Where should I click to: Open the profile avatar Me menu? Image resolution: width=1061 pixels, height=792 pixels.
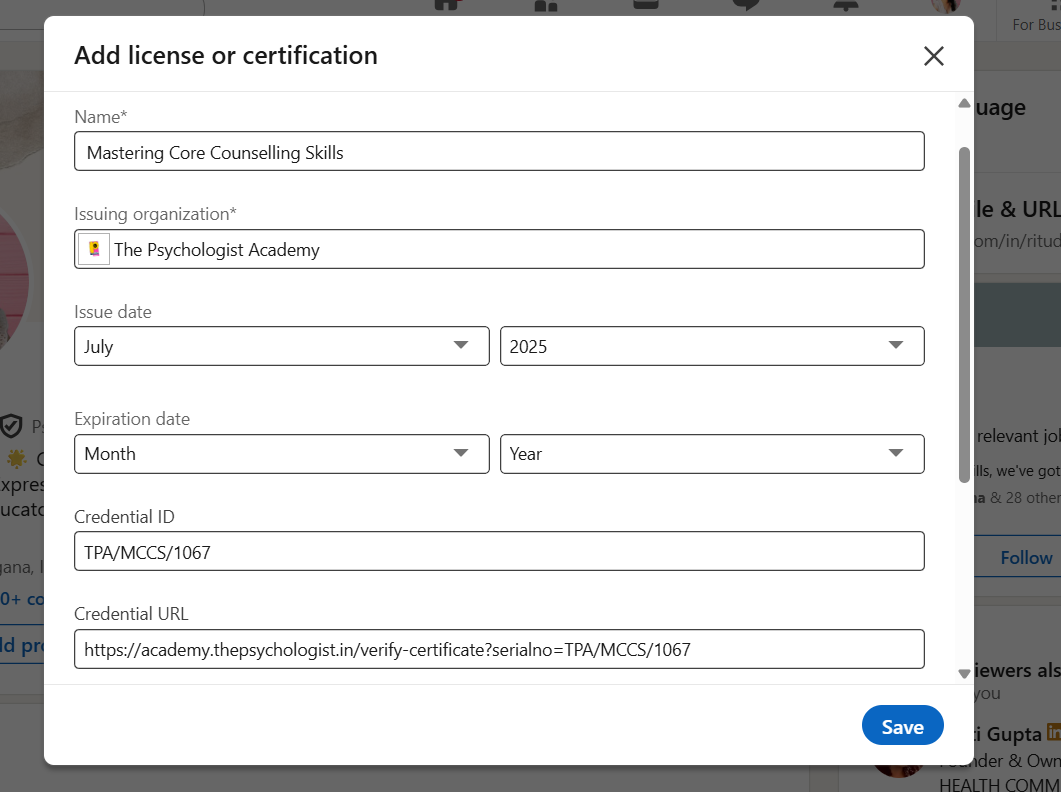(x=945, y=6)
